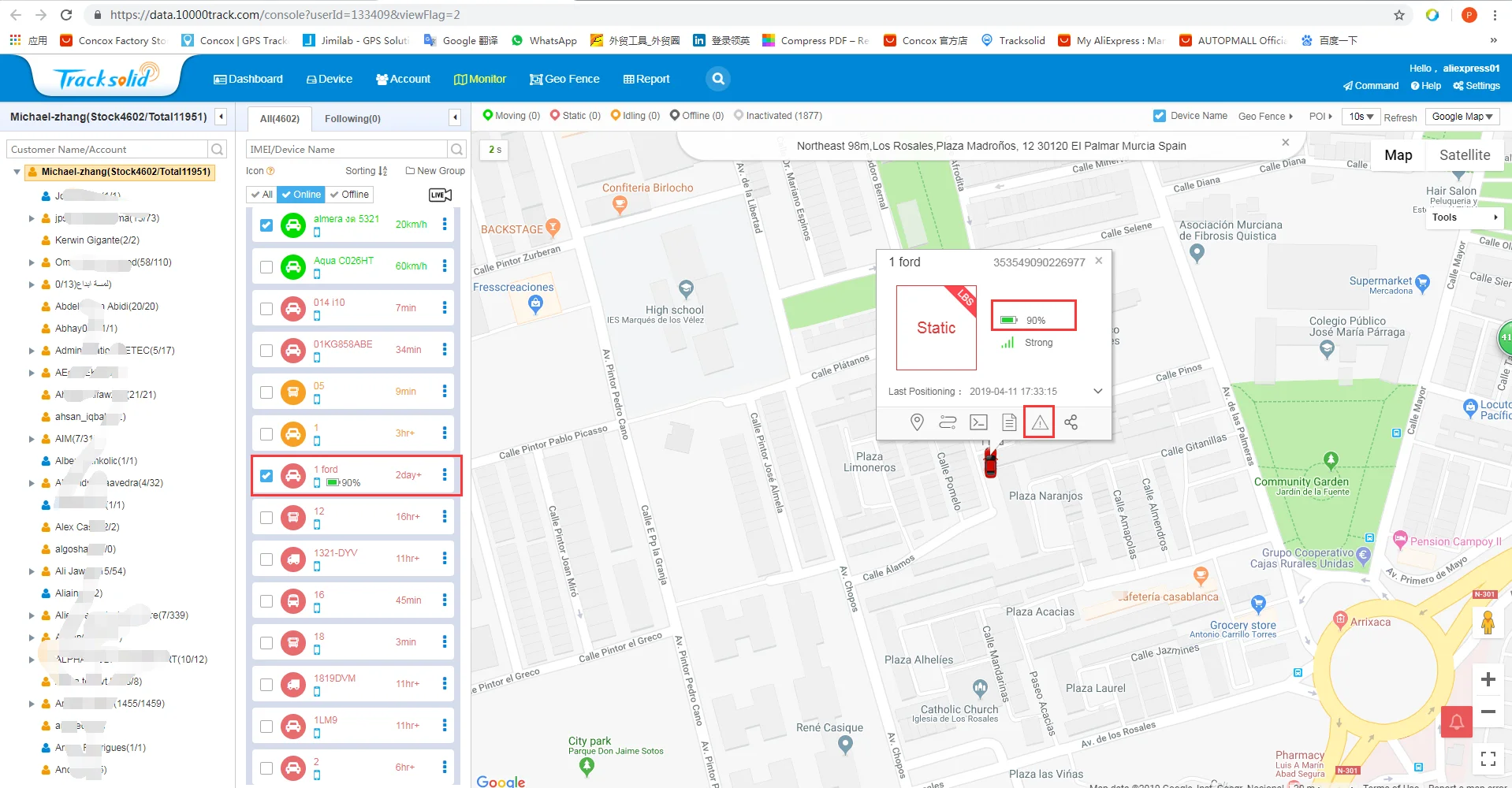Close the 1 ford info popup

(x=1099, y=261)
